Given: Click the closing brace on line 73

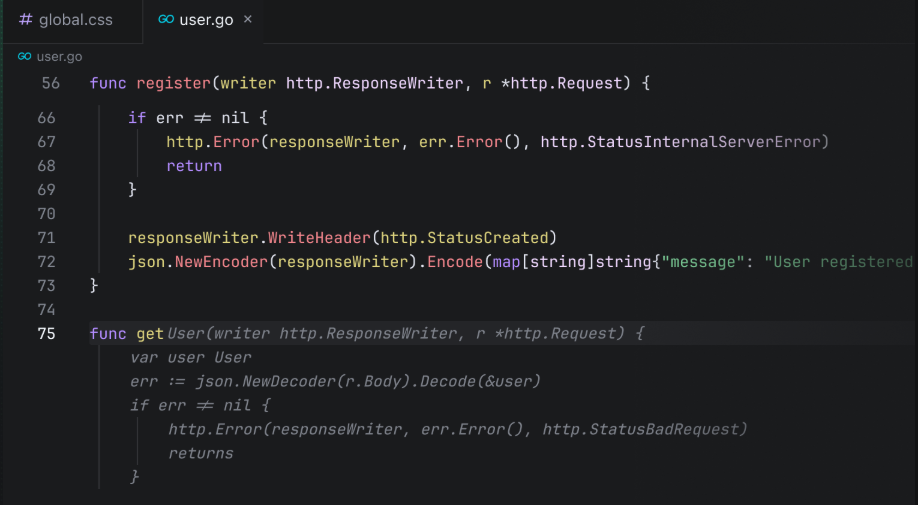Looking at the screenshot, I should coord(94,286).
